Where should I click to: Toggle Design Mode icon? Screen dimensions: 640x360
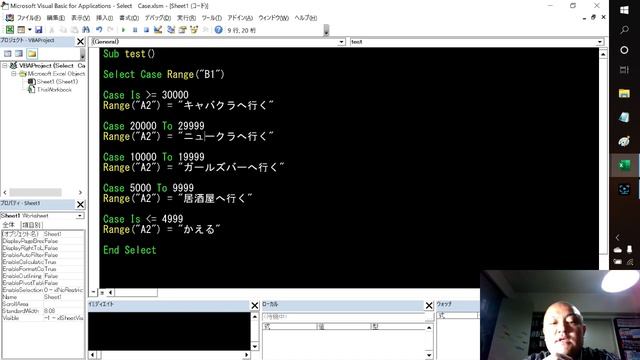point(158,29)
